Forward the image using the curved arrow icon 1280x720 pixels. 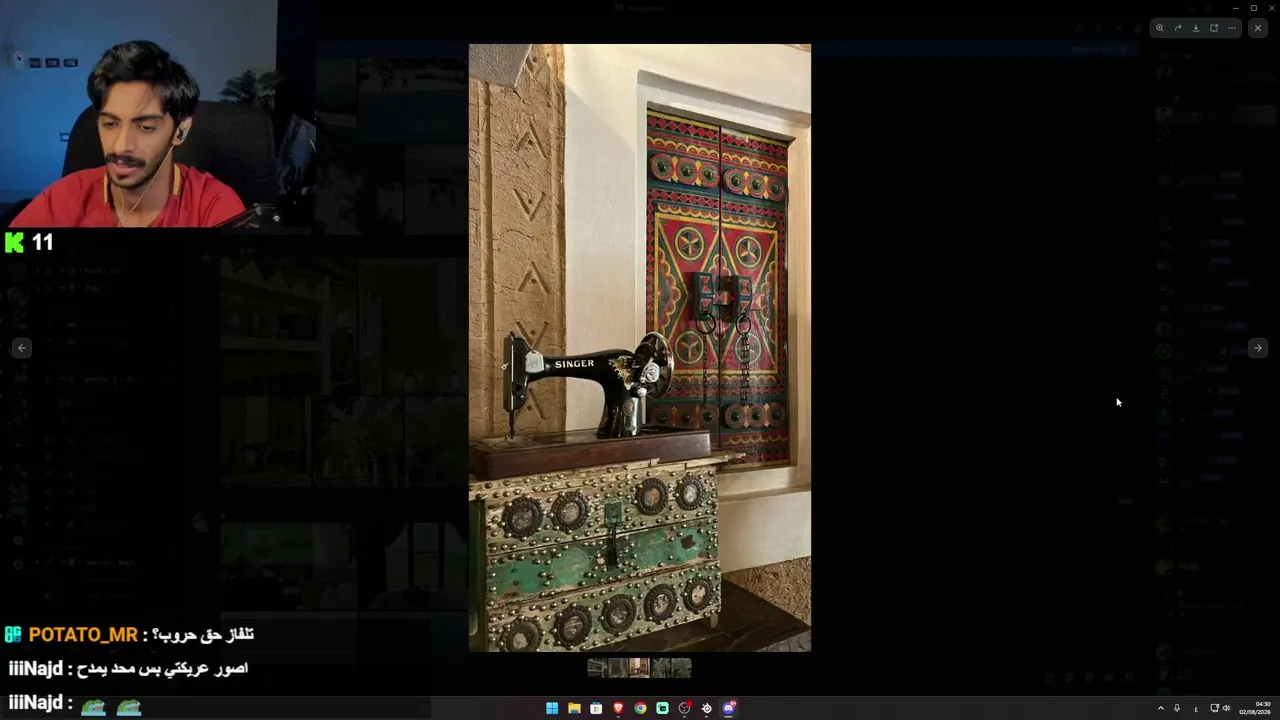point(1178,28)
